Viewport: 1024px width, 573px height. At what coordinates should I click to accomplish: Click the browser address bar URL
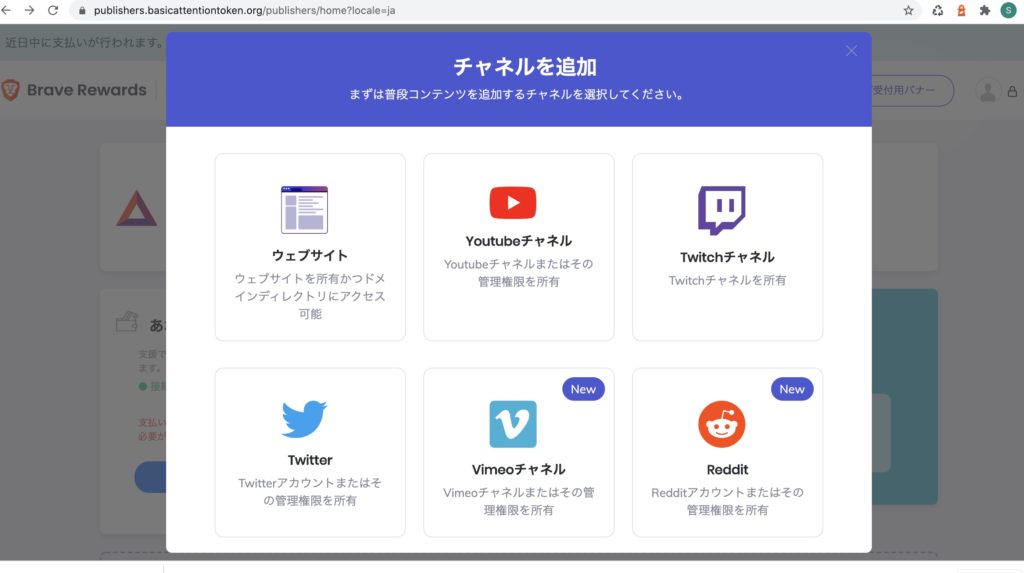[244, 10]
